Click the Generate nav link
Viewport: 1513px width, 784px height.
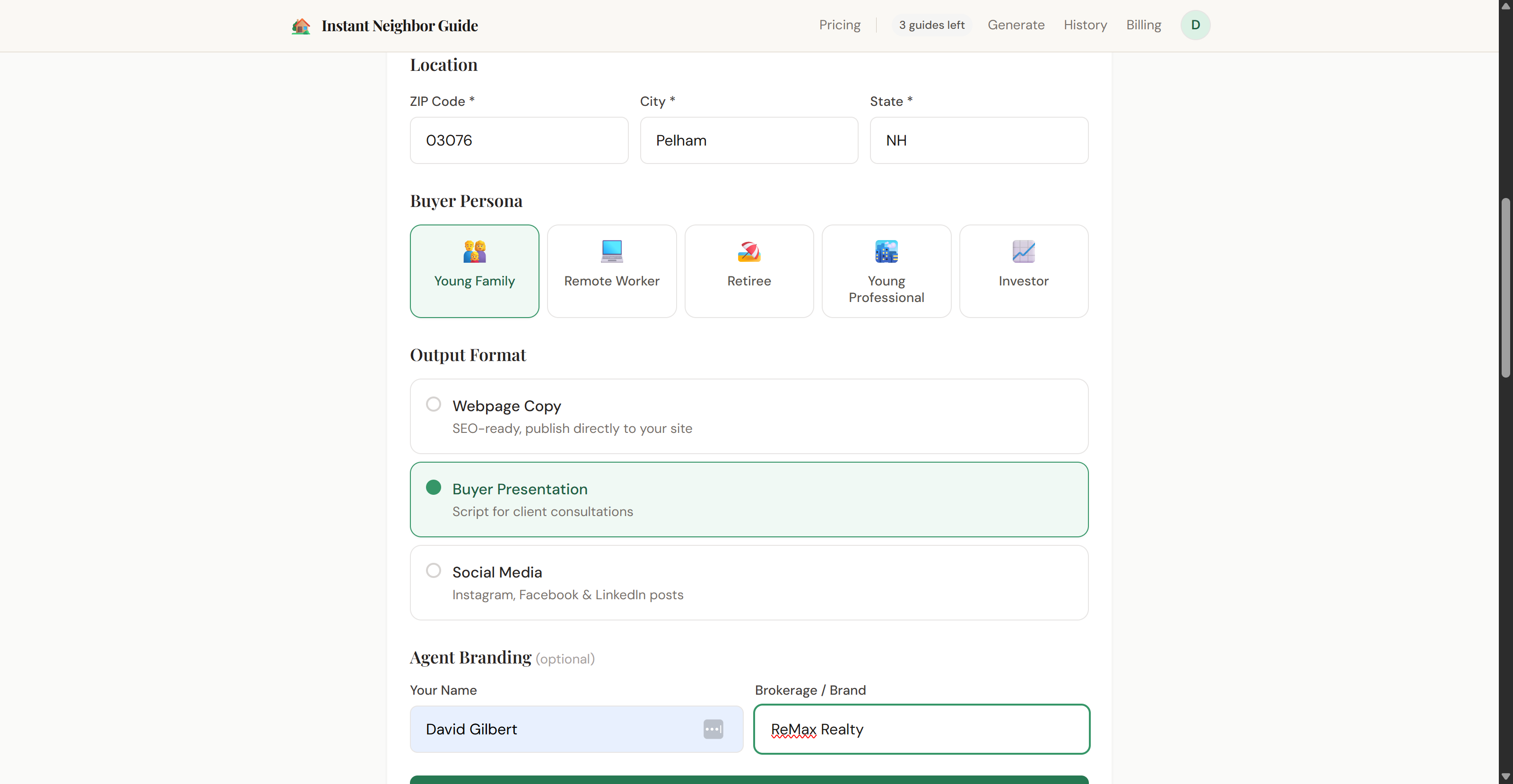click(1016, 25)
